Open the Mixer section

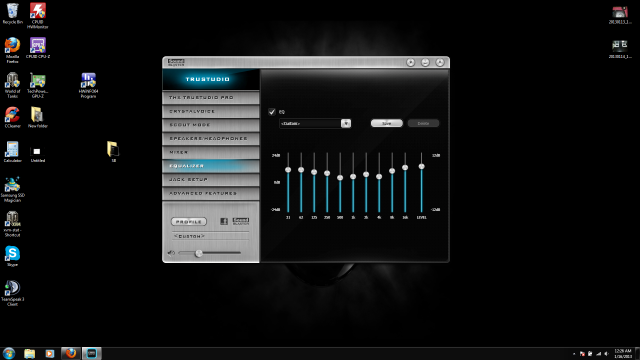click(x=211, y=152)
